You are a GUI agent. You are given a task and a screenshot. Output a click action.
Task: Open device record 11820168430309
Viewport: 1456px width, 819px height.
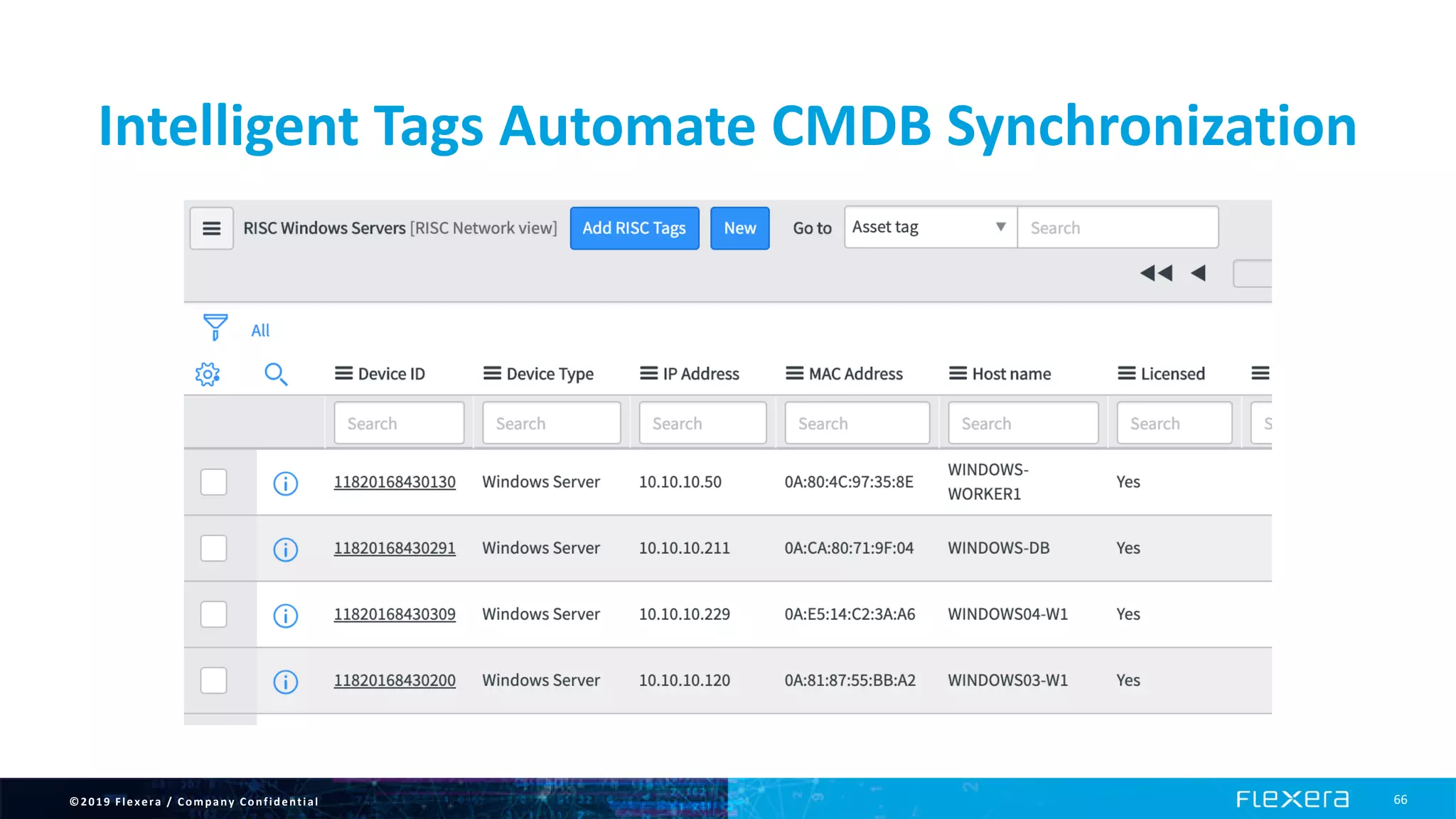395,614
